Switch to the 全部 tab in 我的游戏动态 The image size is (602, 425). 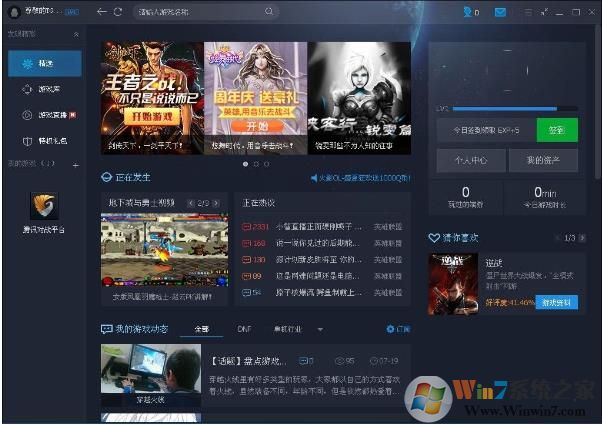click(x=202, y=329)
